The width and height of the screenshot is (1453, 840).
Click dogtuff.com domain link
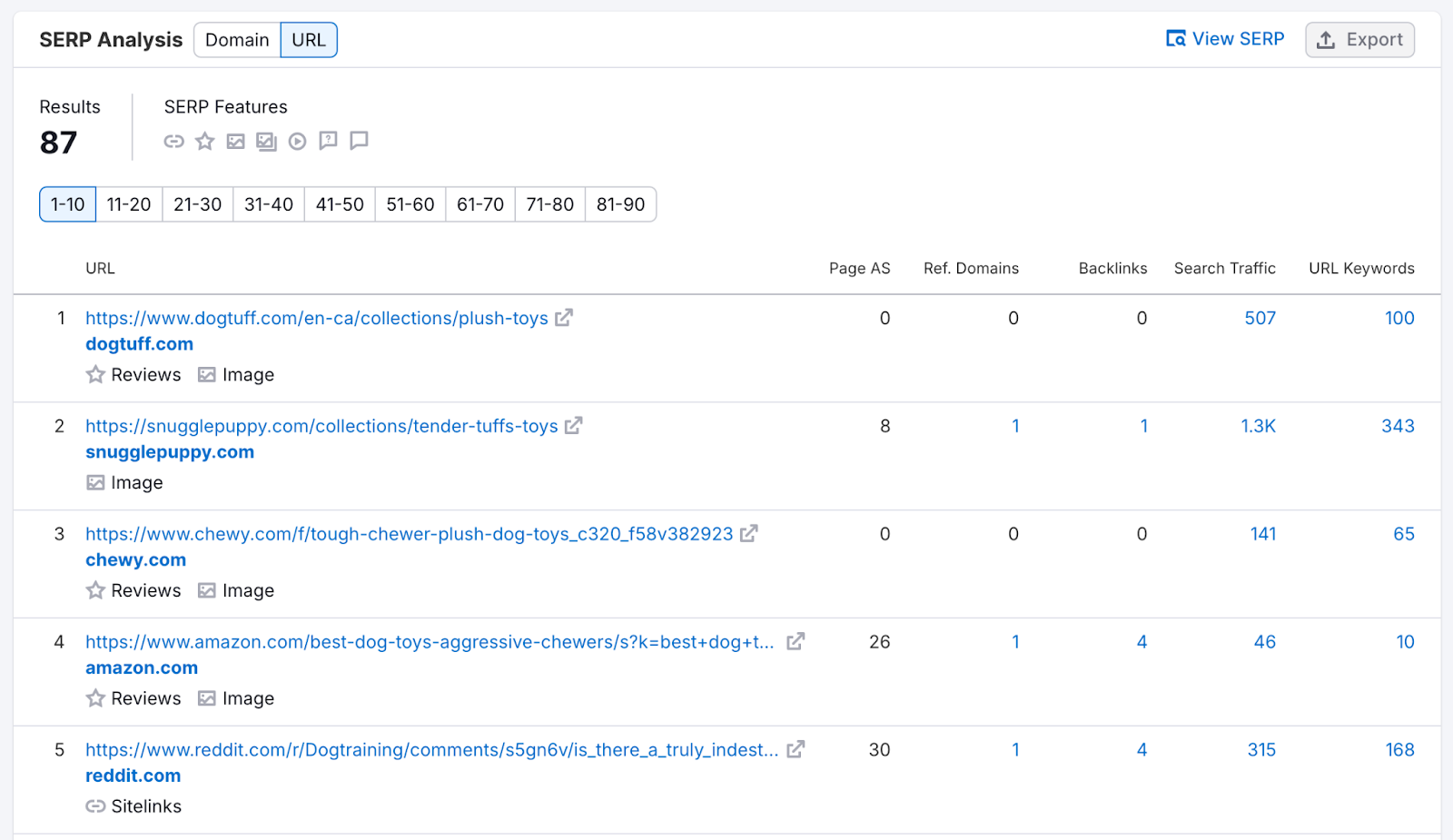[x=139, y=344]
